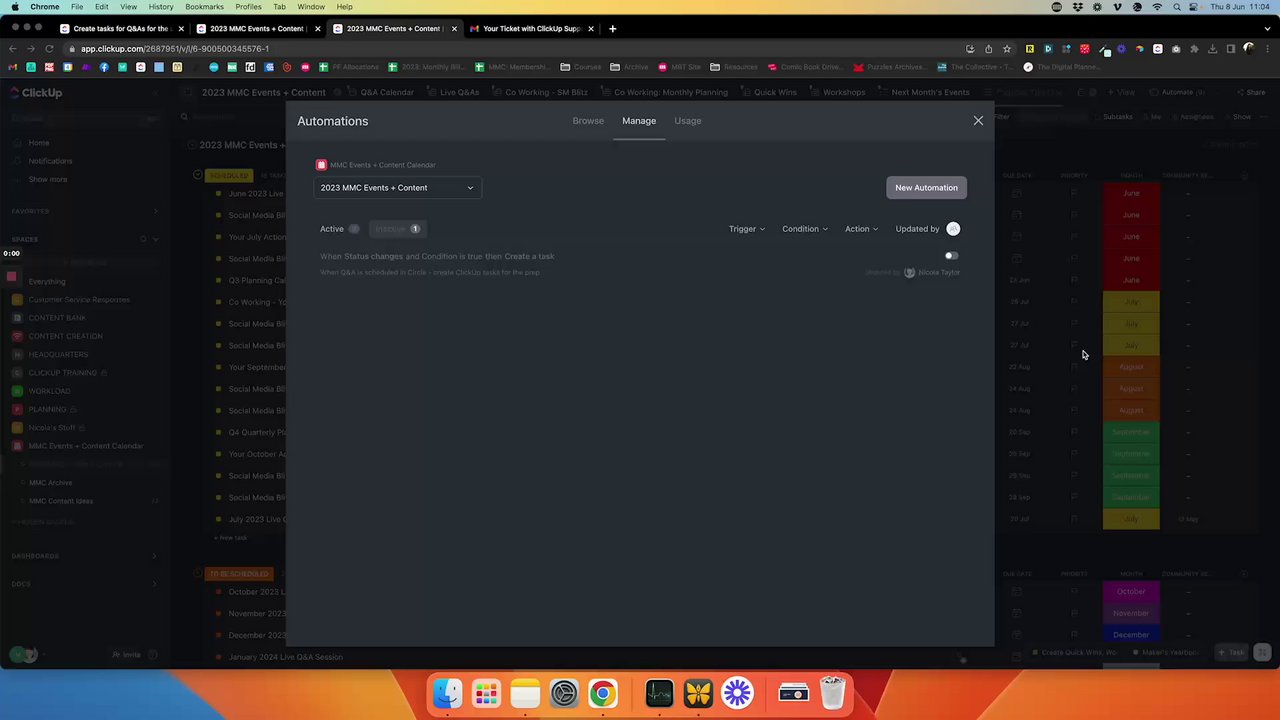Screen dimensions: 1280x720
Task: Click the New Automation button
Action: [x=926, y=188]
